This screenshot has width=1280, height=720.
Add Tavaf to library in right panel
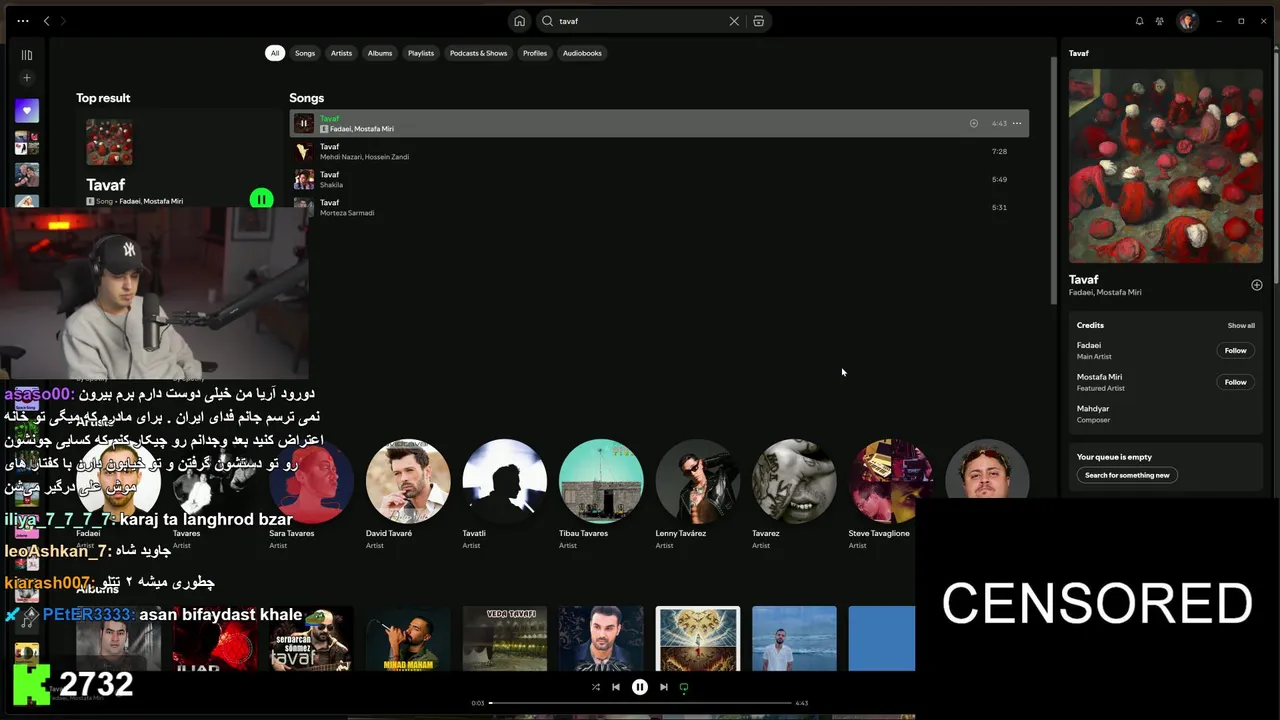pyautogui.click(x=1257, y=285)
